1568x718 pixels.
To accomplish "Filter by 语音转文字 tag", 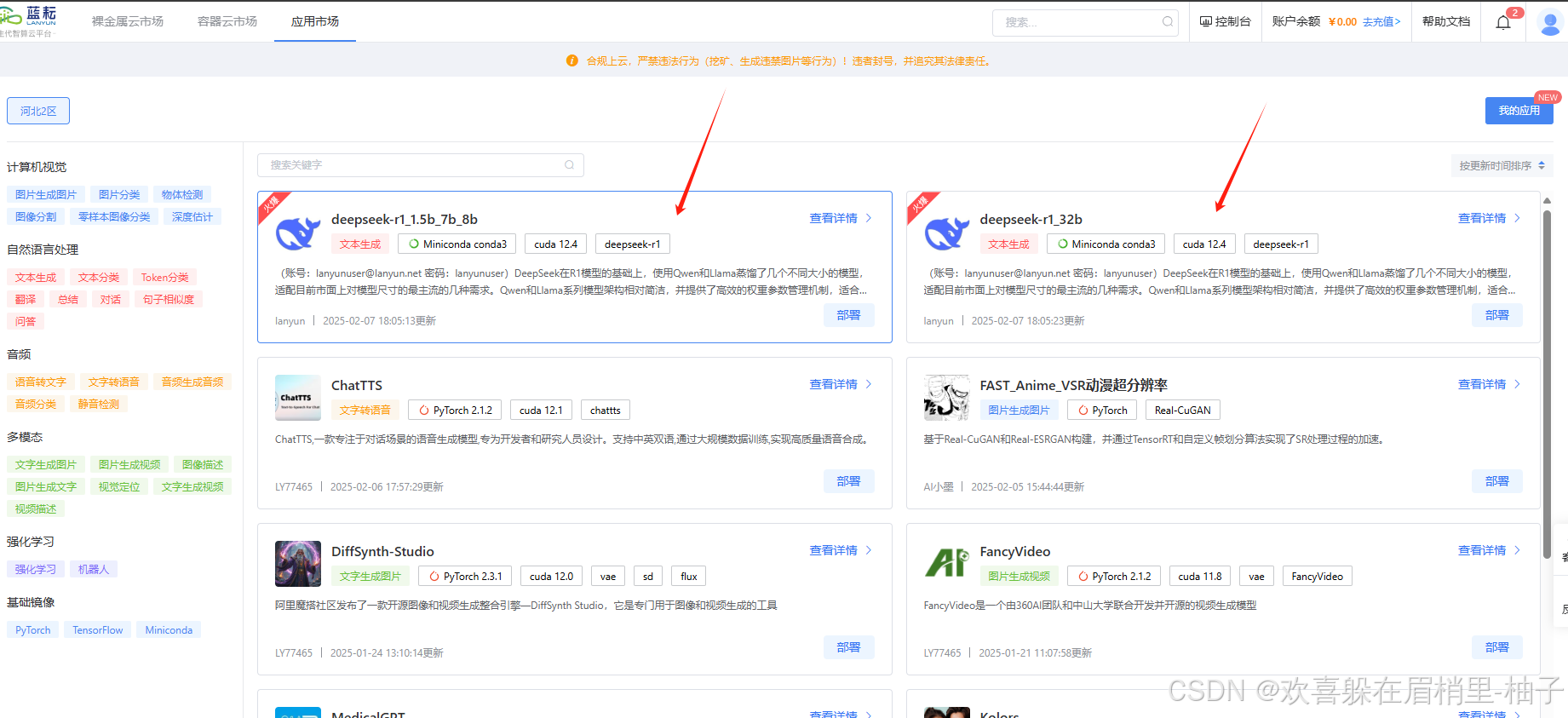I will click(41, 382).
